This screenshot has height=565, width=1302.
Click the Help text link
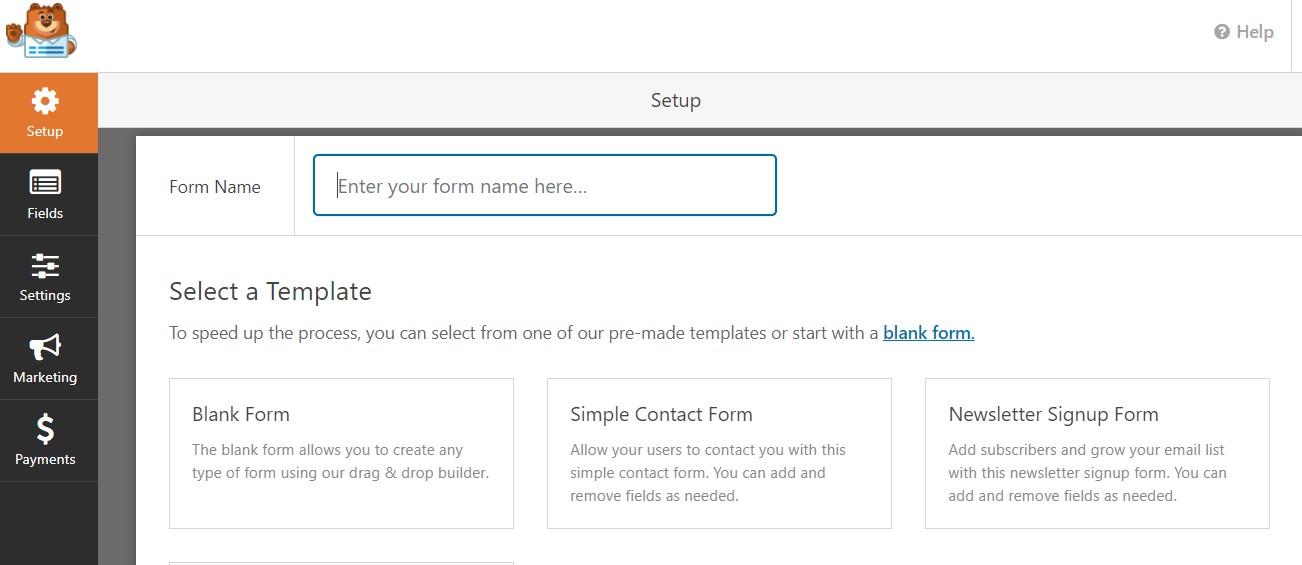(x=1254, y=32)
